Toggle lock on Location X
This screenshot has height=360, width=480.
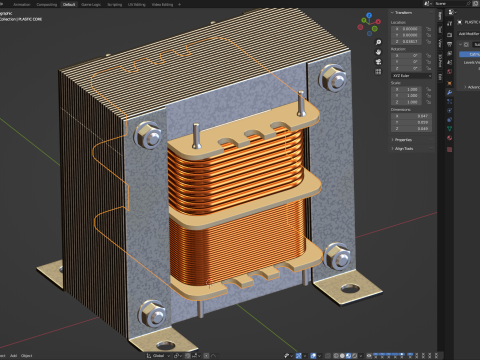[x=429, y=29]
